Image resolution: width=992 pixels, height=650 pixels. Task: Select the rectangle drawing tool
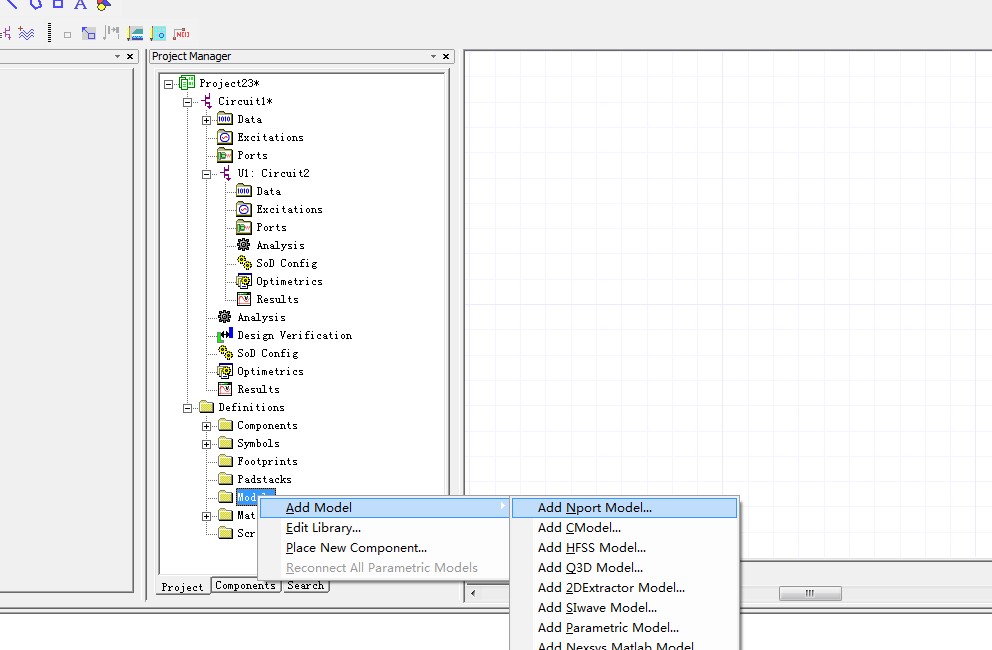pos(58,3)
